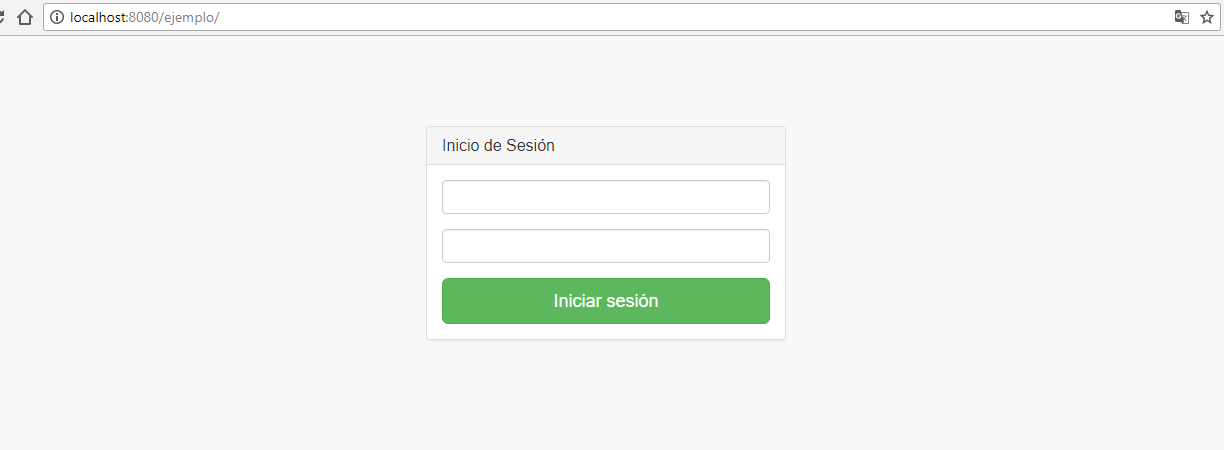
Task: Click the translate page icon
Action: (x=1182, y=17)
